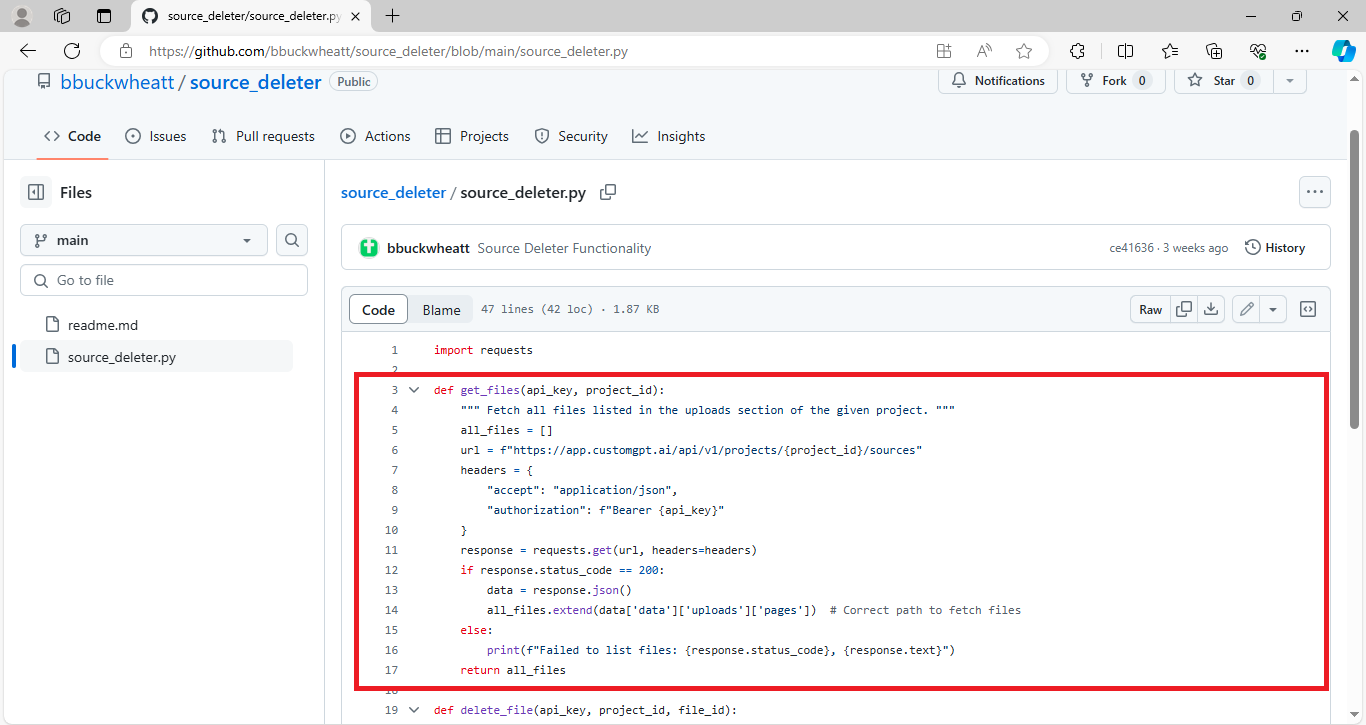Open Copilot in the browser sidebar
This screenshot has height=725, width=1366.
coord(1343,50)
